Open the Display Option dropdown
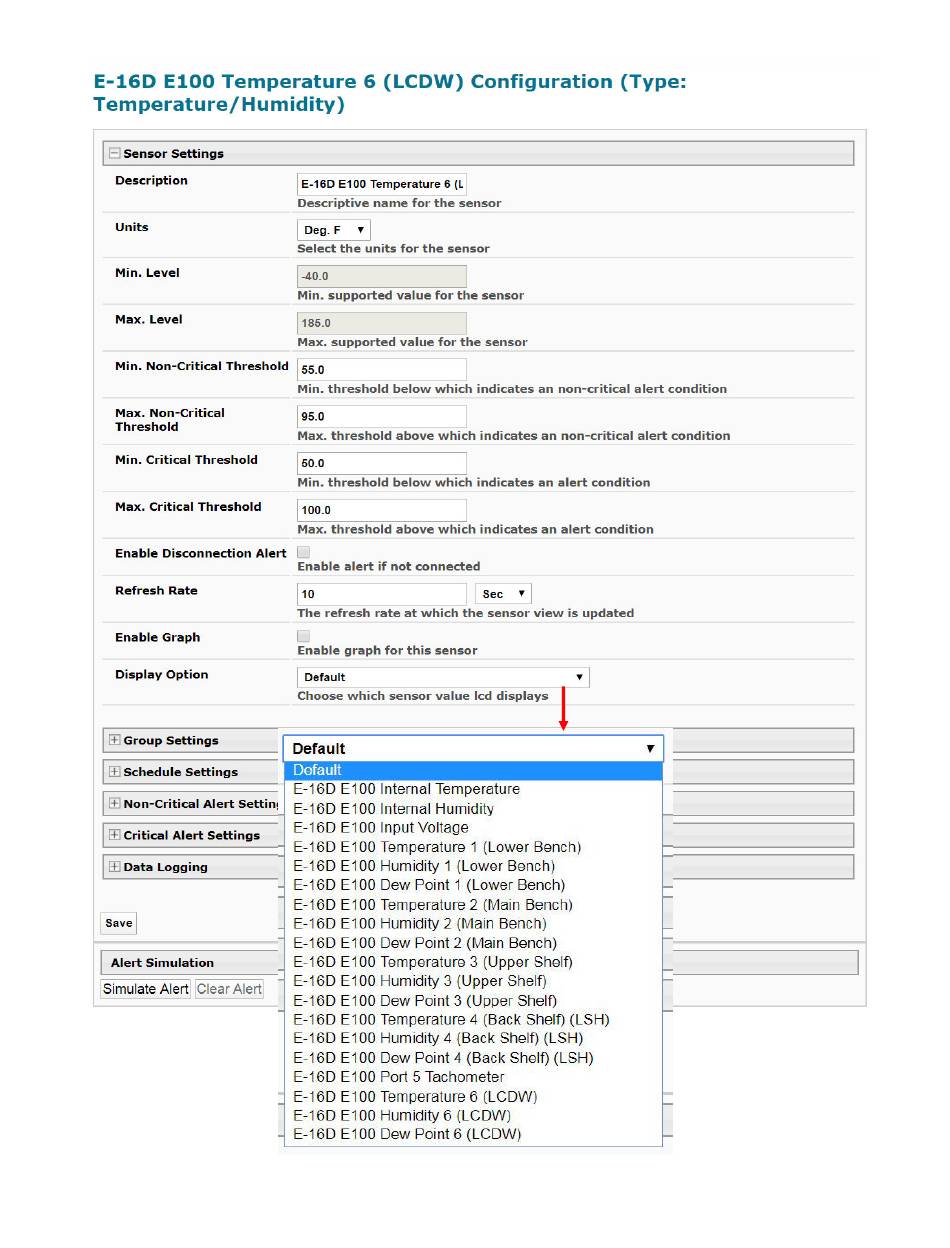 443,677
